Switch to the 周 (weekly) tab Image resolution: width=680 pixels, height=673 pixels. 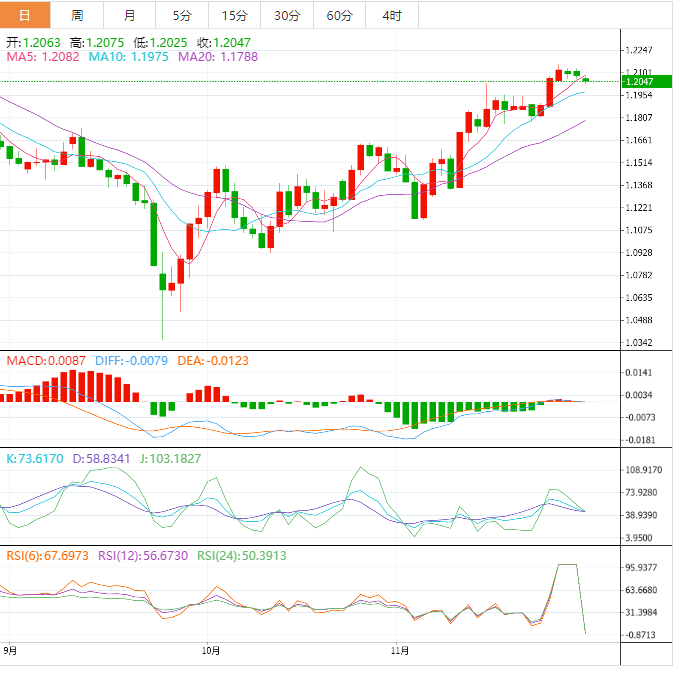click(78, 15)
